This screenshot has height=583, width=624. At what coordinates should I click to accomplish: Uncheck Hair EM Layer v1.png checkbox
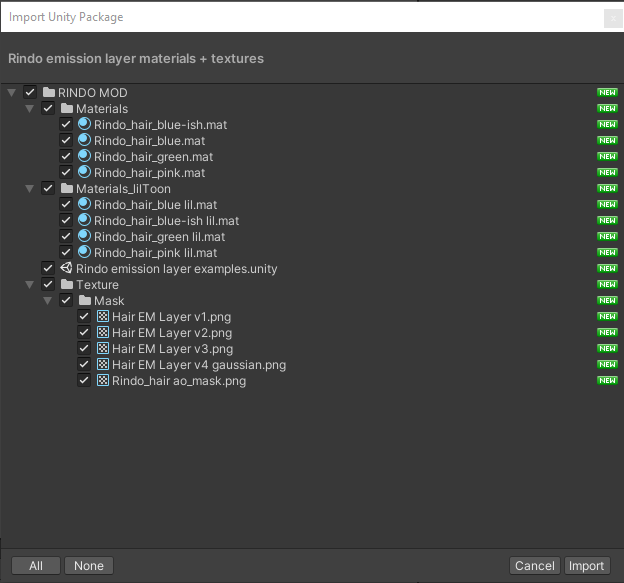coord(84,316)
